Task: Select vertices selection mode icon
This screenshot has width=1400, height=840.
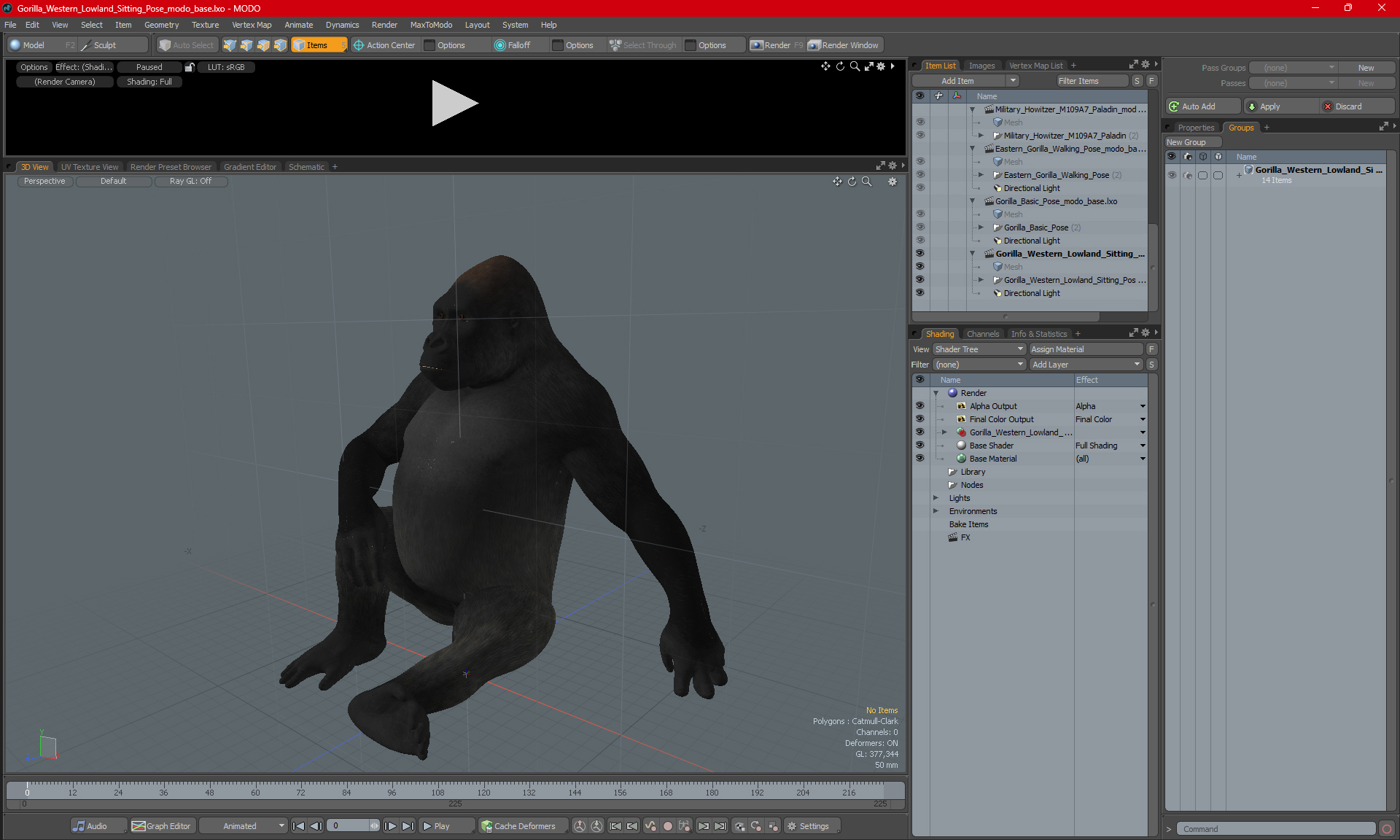Action: (230, 45)
